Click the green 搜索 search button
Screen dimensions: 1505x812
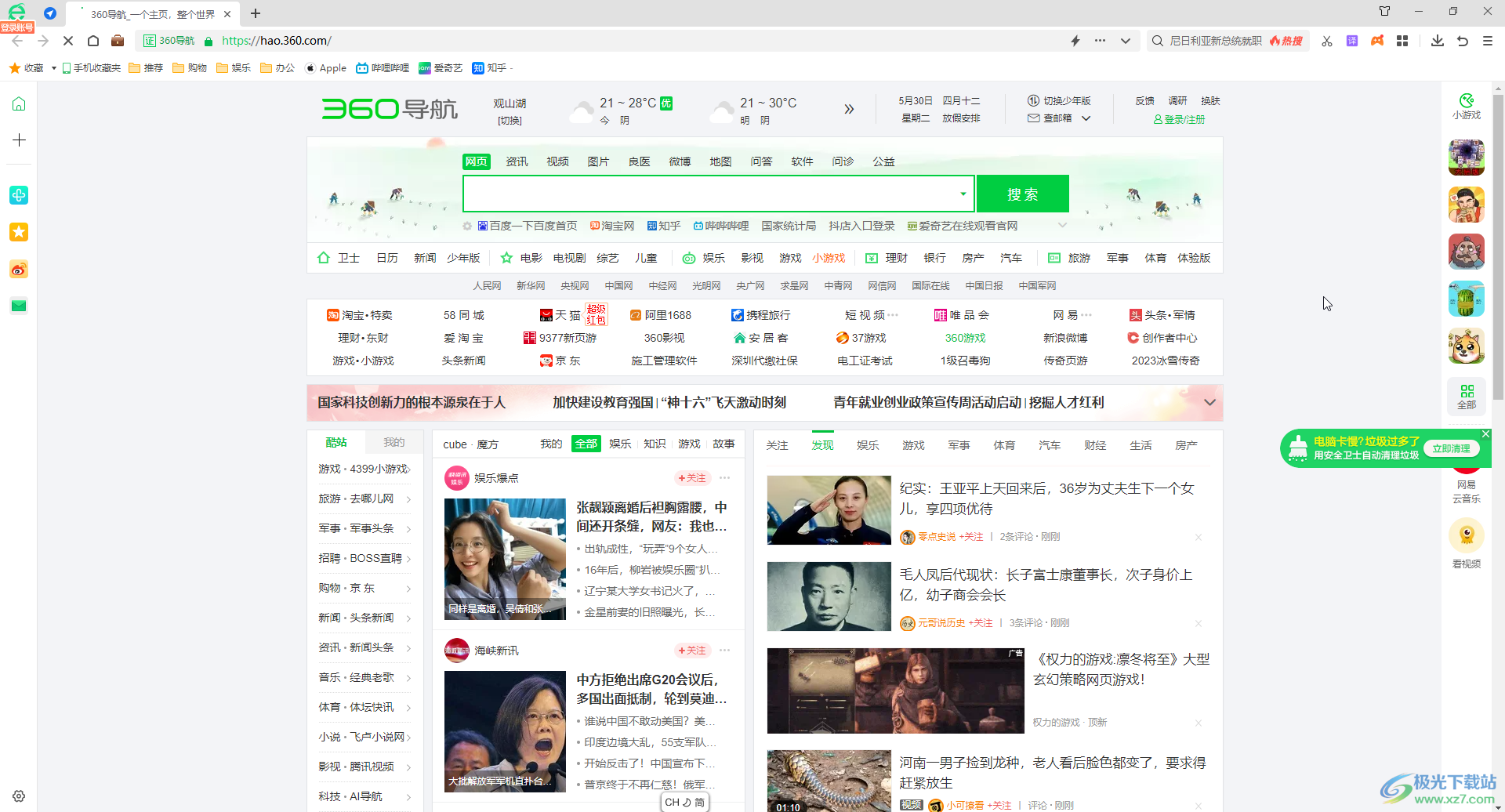1023,194
